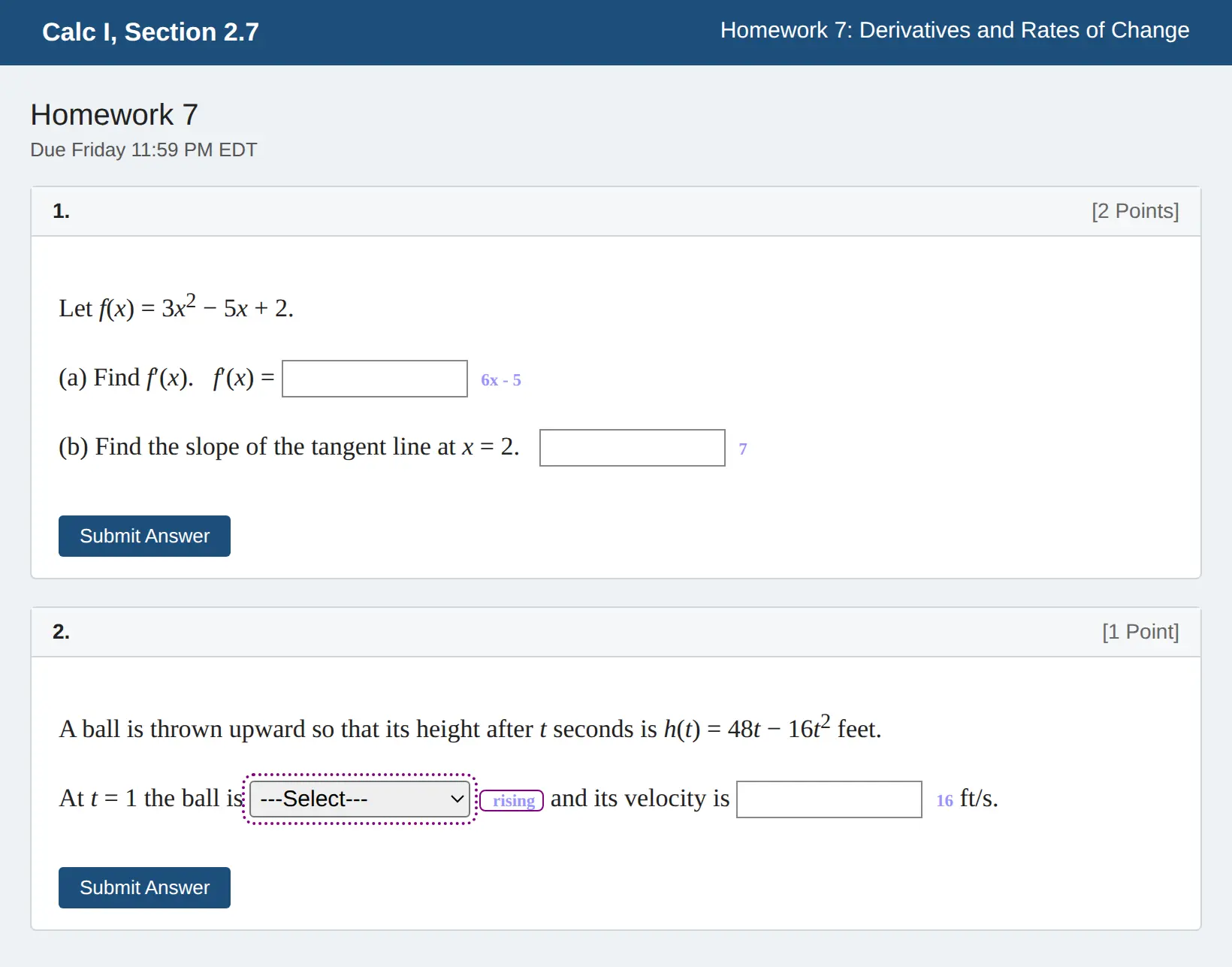The height and width of the screenshot is (967, 1232).
Task: Submit Answer for question 1
Action: pyautogui.click(x=144, y=536)
